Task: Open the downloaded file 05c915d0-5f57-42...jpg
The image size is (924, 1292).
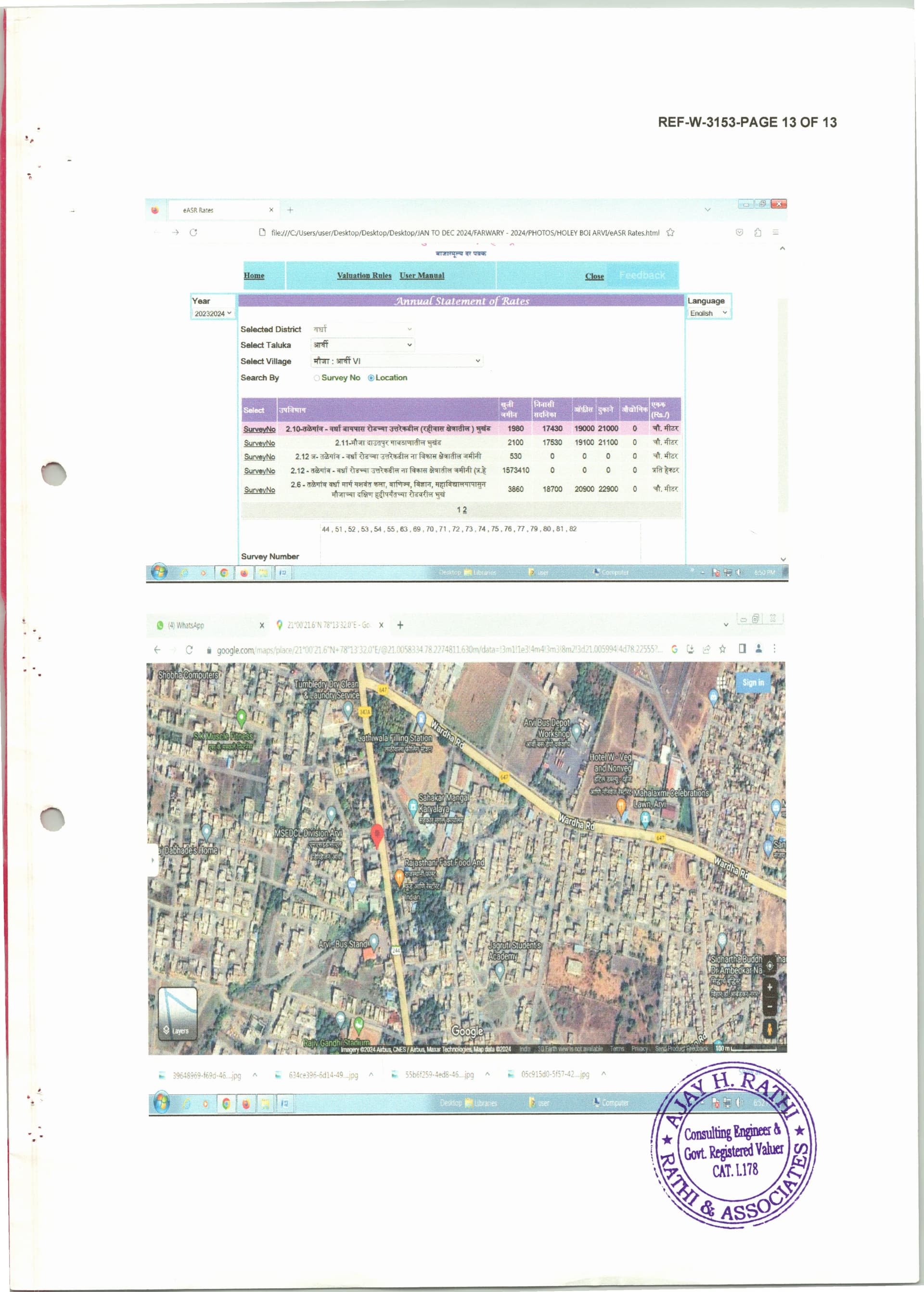Action: [x=555, y=1074]
